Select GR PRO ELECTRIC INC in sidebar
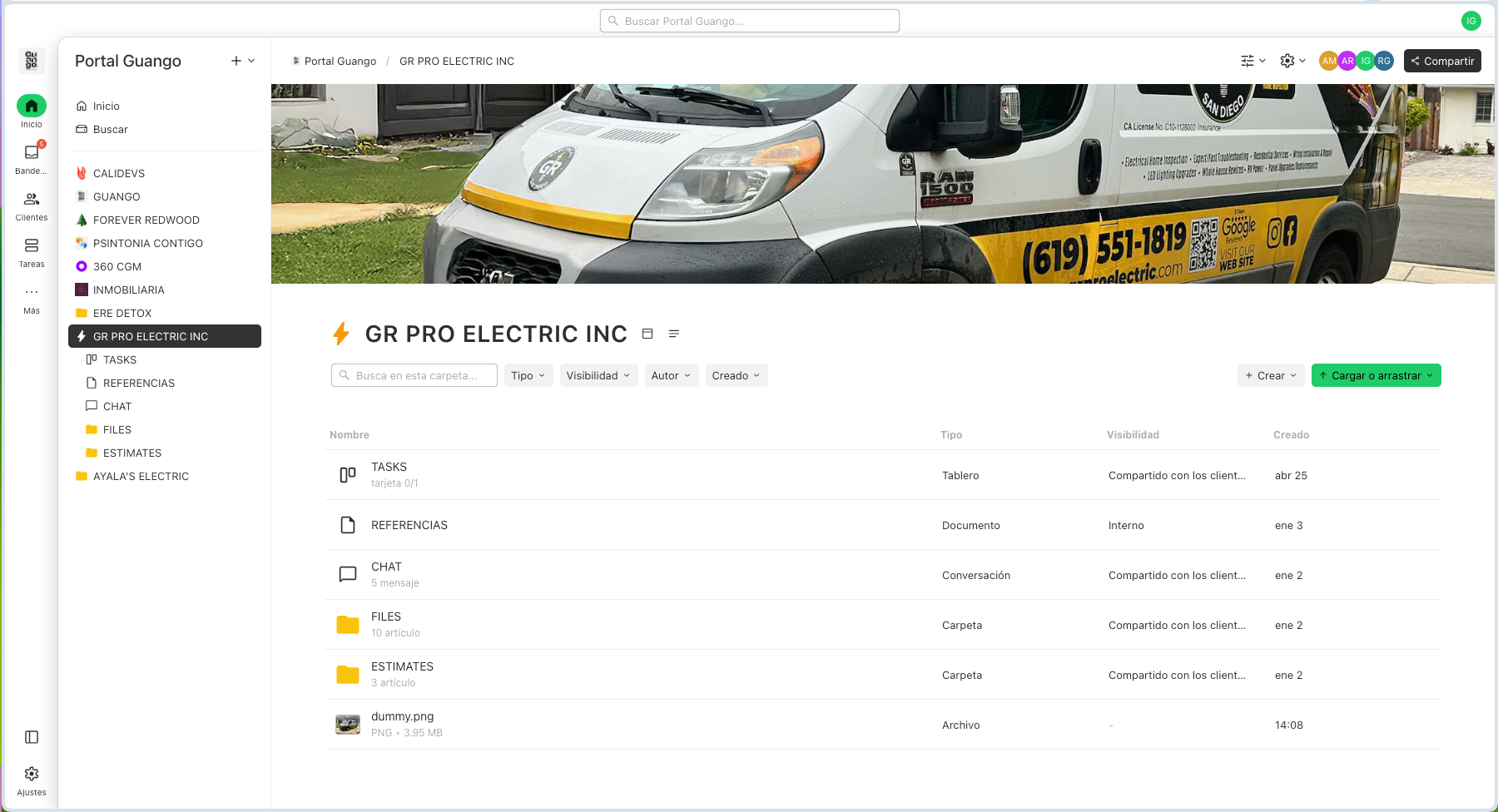 point(165,336)
